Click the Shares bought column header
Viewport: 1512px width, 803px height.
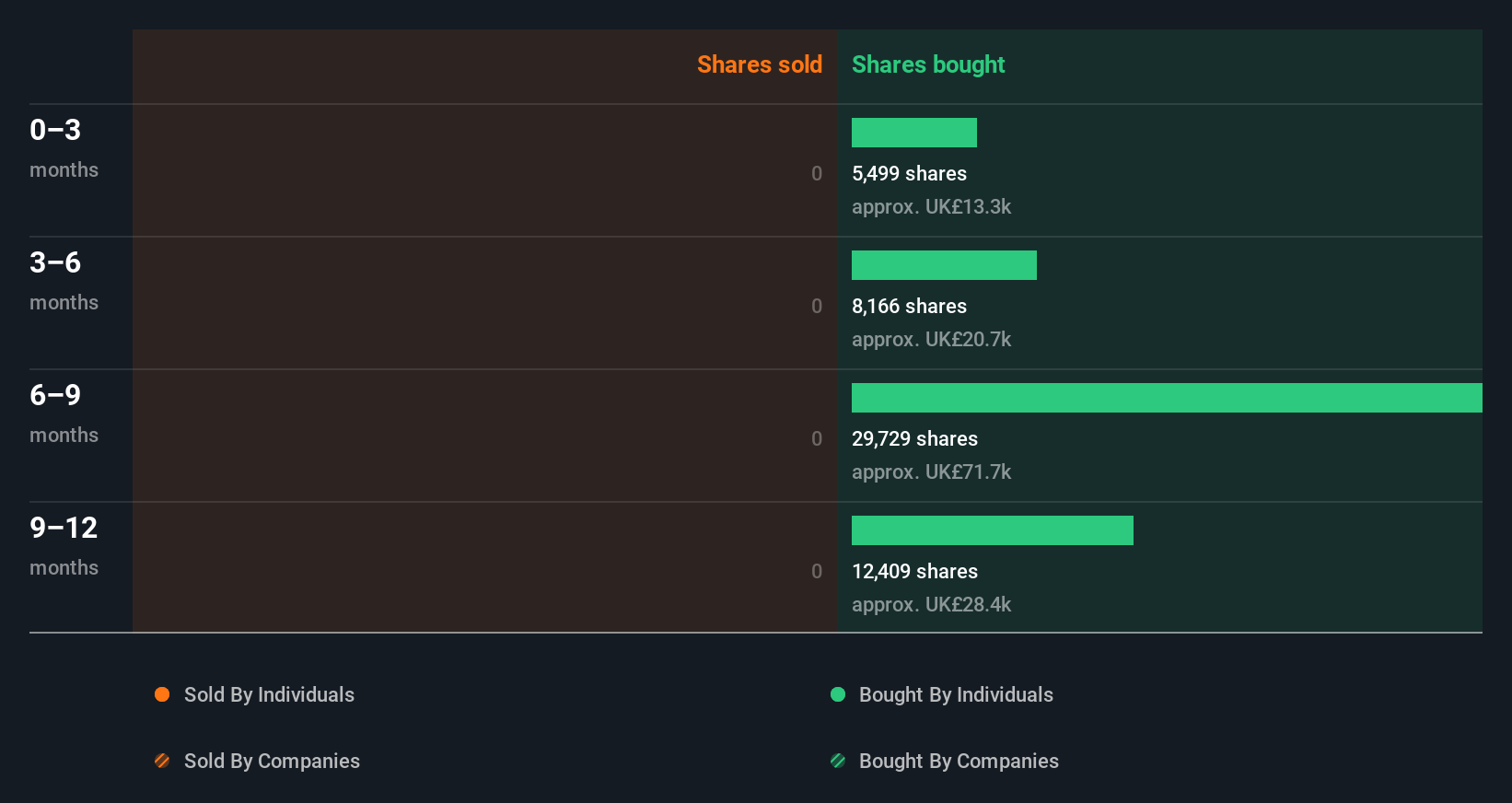click(x=928, y=64)
